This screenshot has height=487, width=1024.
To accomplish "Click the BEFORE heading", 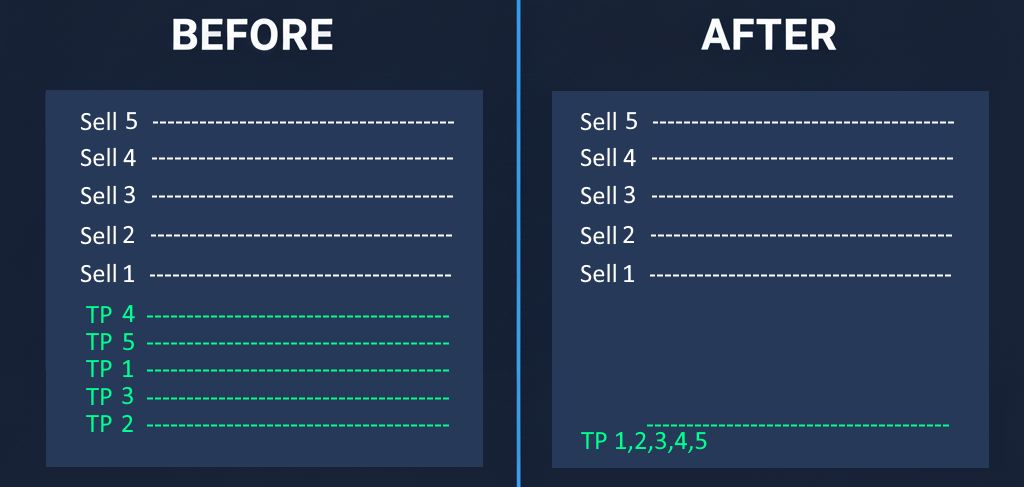I will point(252,36).
